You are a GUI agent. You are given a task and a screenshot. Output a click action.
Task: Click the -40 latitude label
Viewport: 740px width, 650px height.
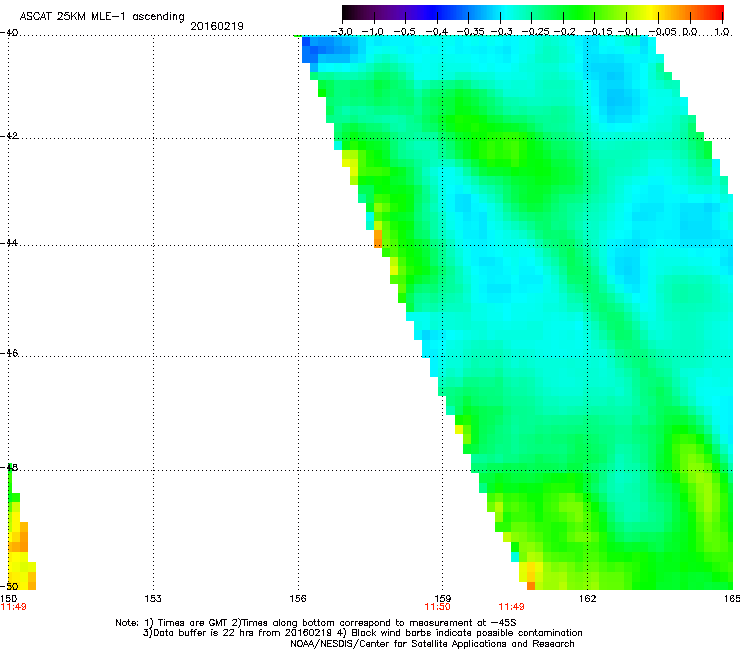coord(9,33)
